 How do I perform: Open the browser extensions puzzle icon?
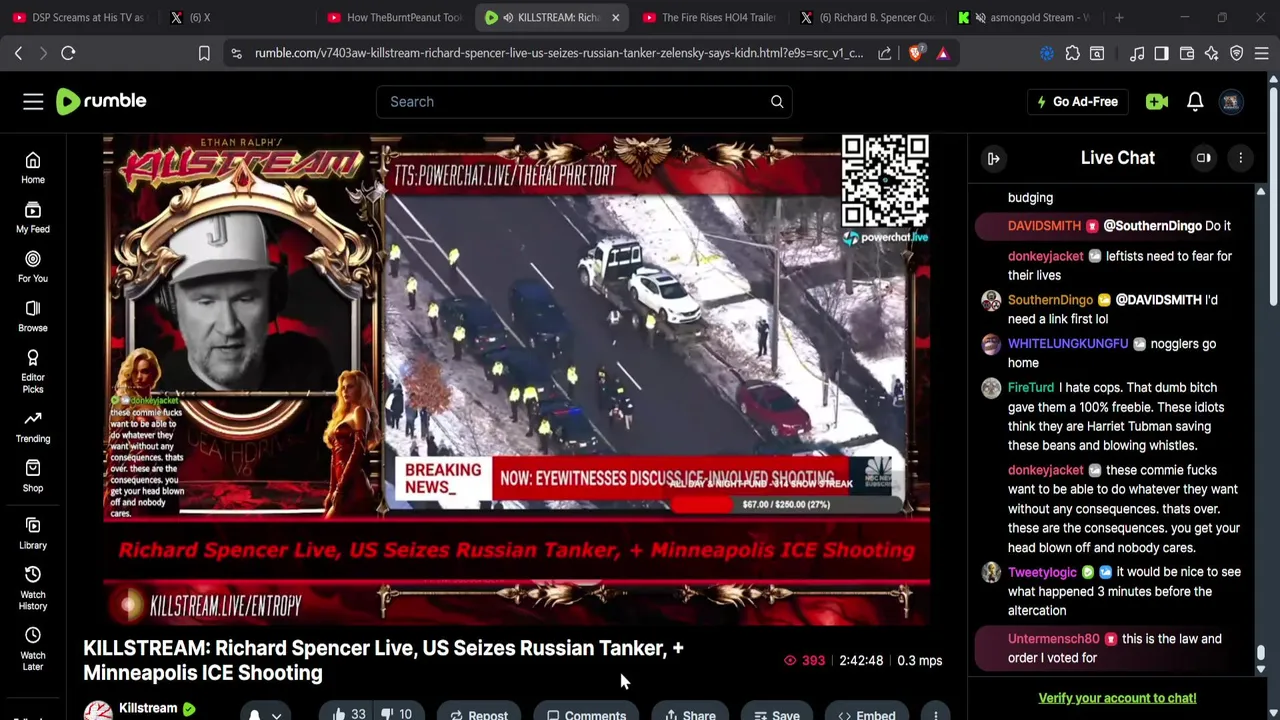click(1072, 53)
